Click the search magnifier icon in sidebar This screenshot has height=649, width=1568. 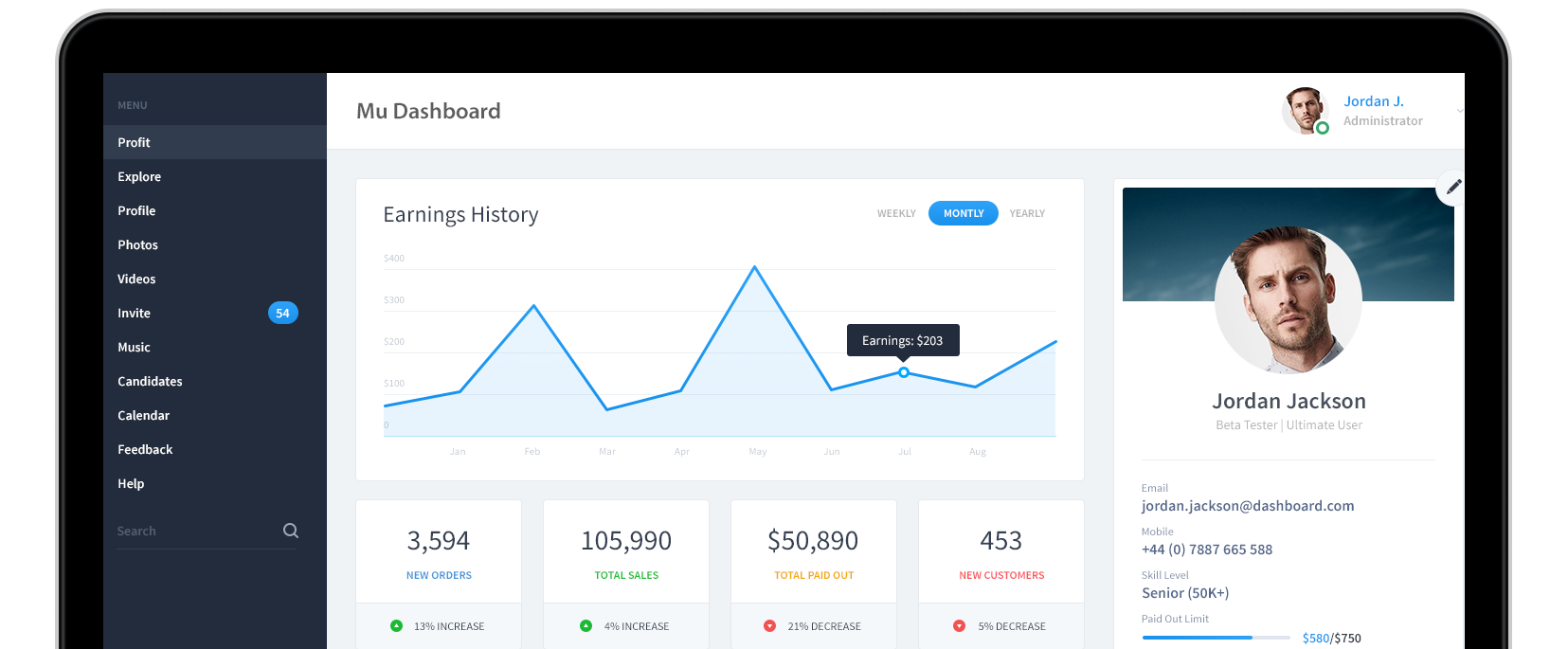291,531
